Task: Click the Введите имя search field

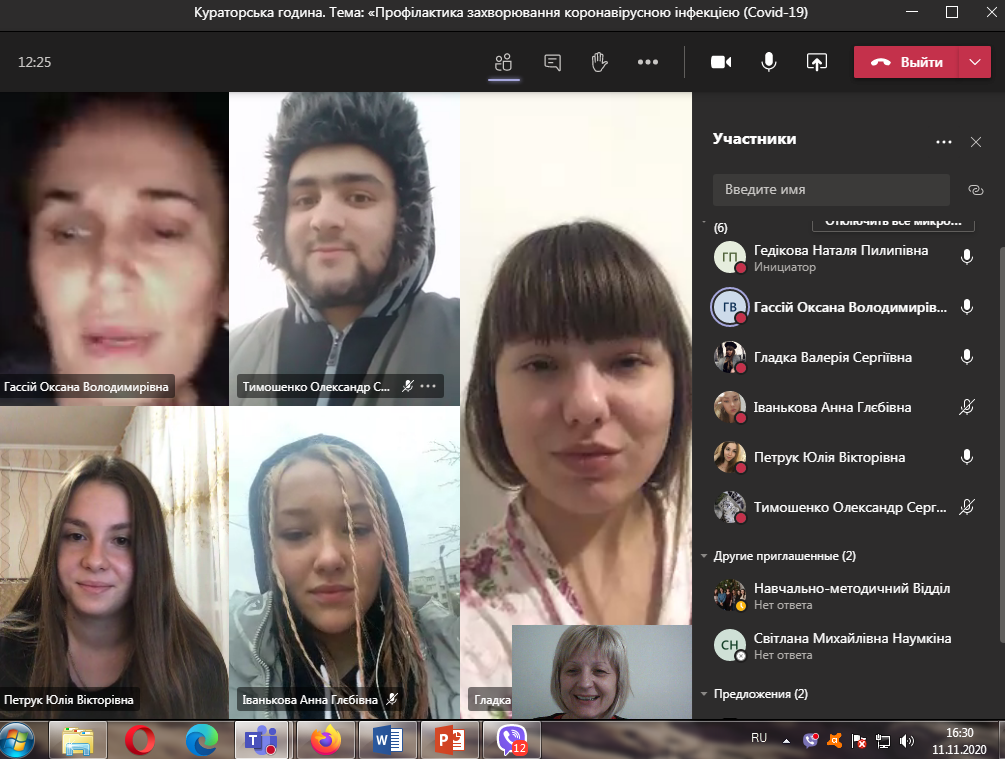Action: tap(831, 190)
